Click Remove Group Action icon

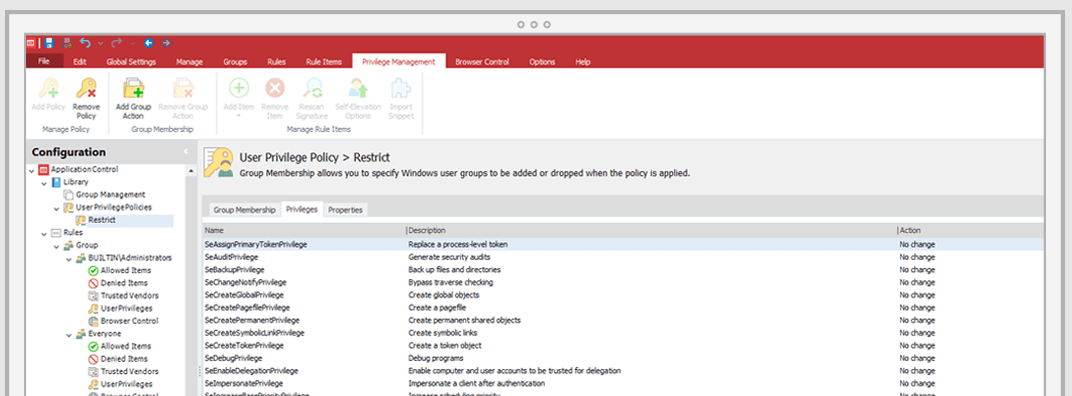point(183,88)
